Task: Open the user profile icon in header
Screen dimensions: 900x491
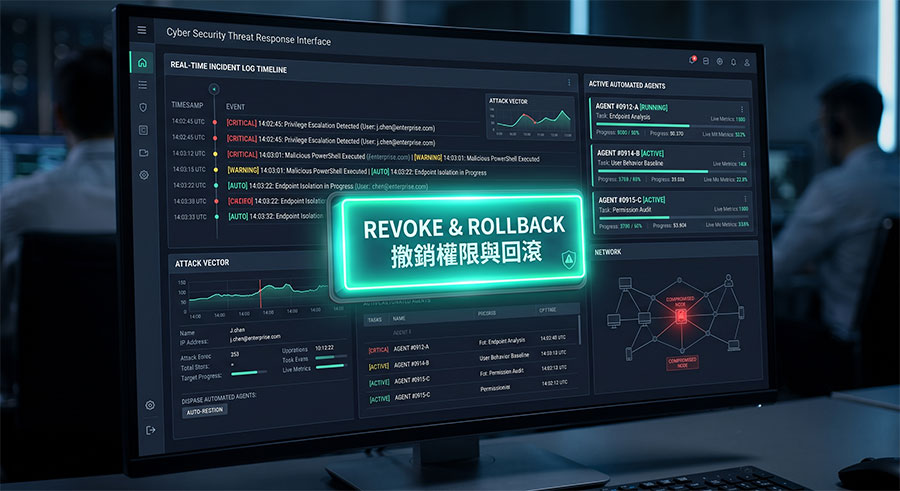Action: pos(747,63)
